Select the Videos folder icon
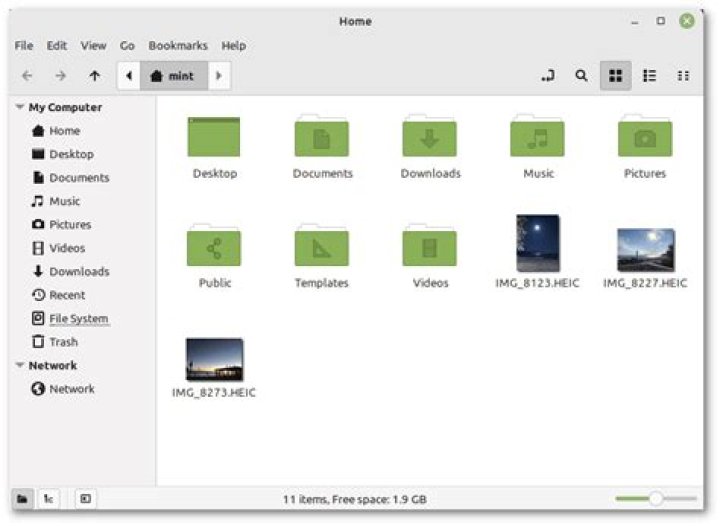The height and width of the screenshot is (526, 720). (x=430, y=246)
